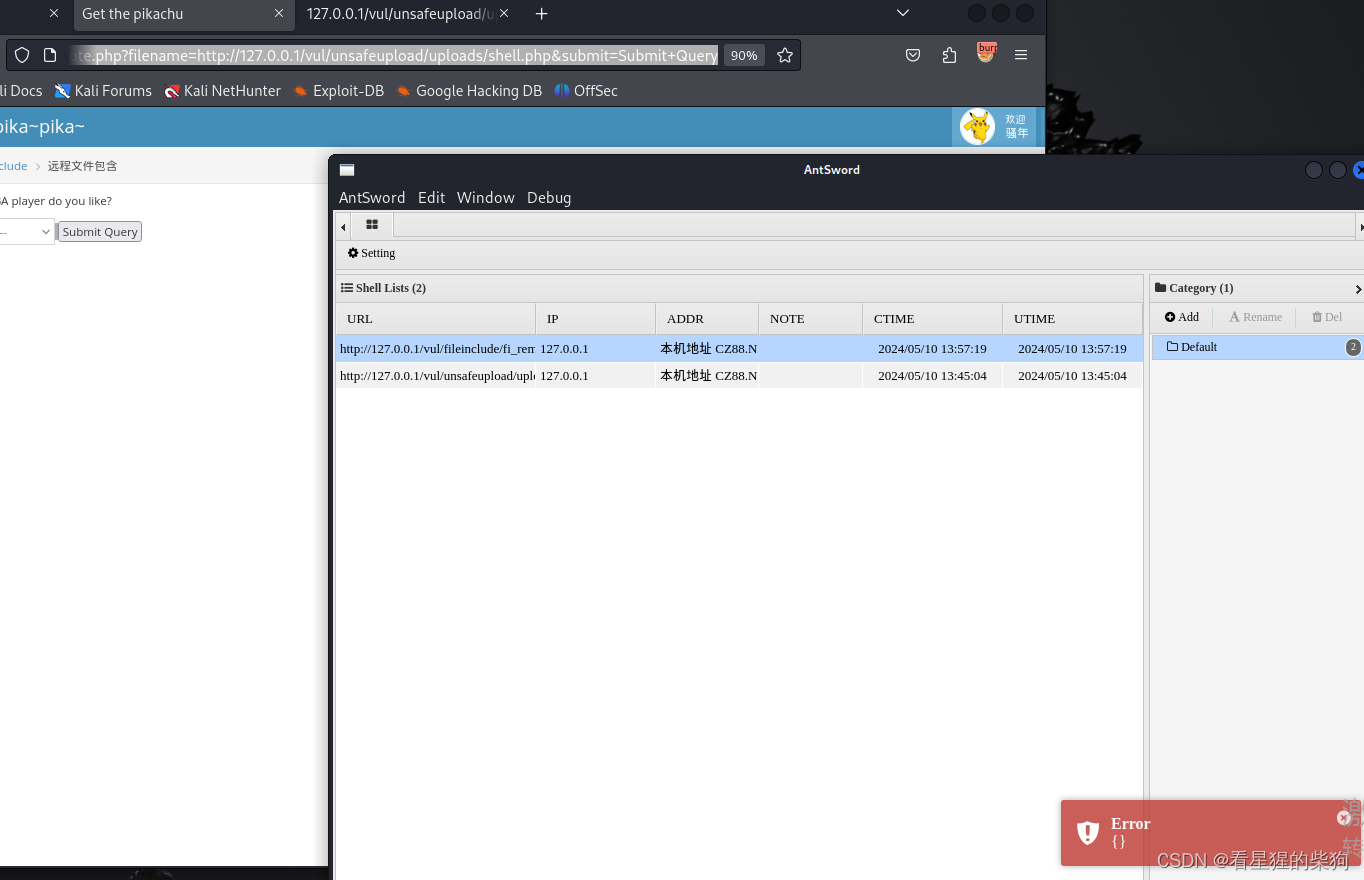Click the NOTE column header
The height and width of the screenshot is (880, 1364).
pos(810,319)
